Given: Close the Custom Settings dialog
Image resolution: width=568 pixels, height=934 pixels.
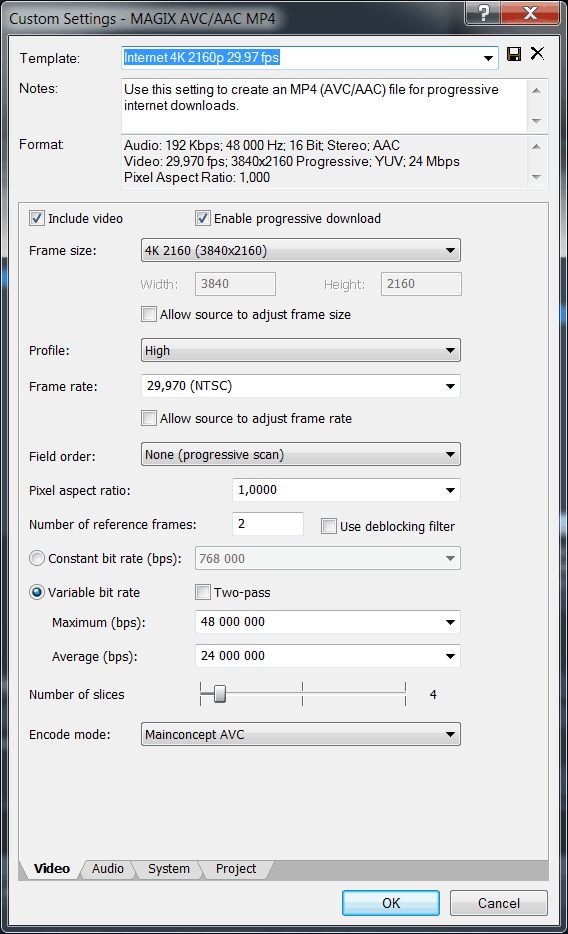Looking at the screenshot, I should (x=530, y=13).
